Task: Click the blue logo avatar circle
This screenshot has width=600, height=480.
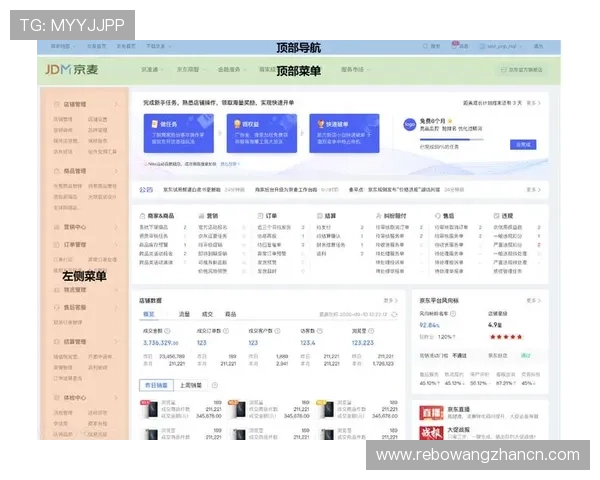Action: pos(410,125)
